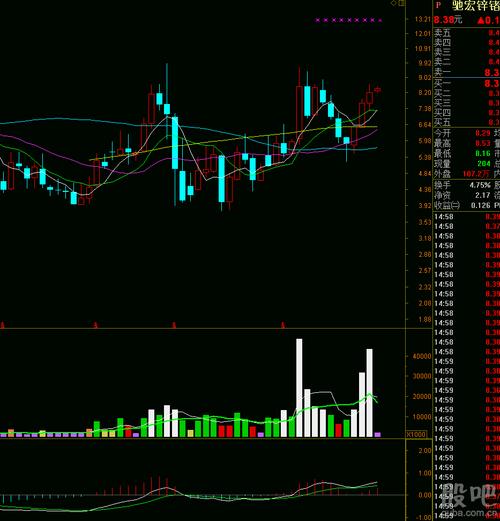Click the 今开 opening price row
This screenshot has height=521, width=500.
(x=467, y=133)
